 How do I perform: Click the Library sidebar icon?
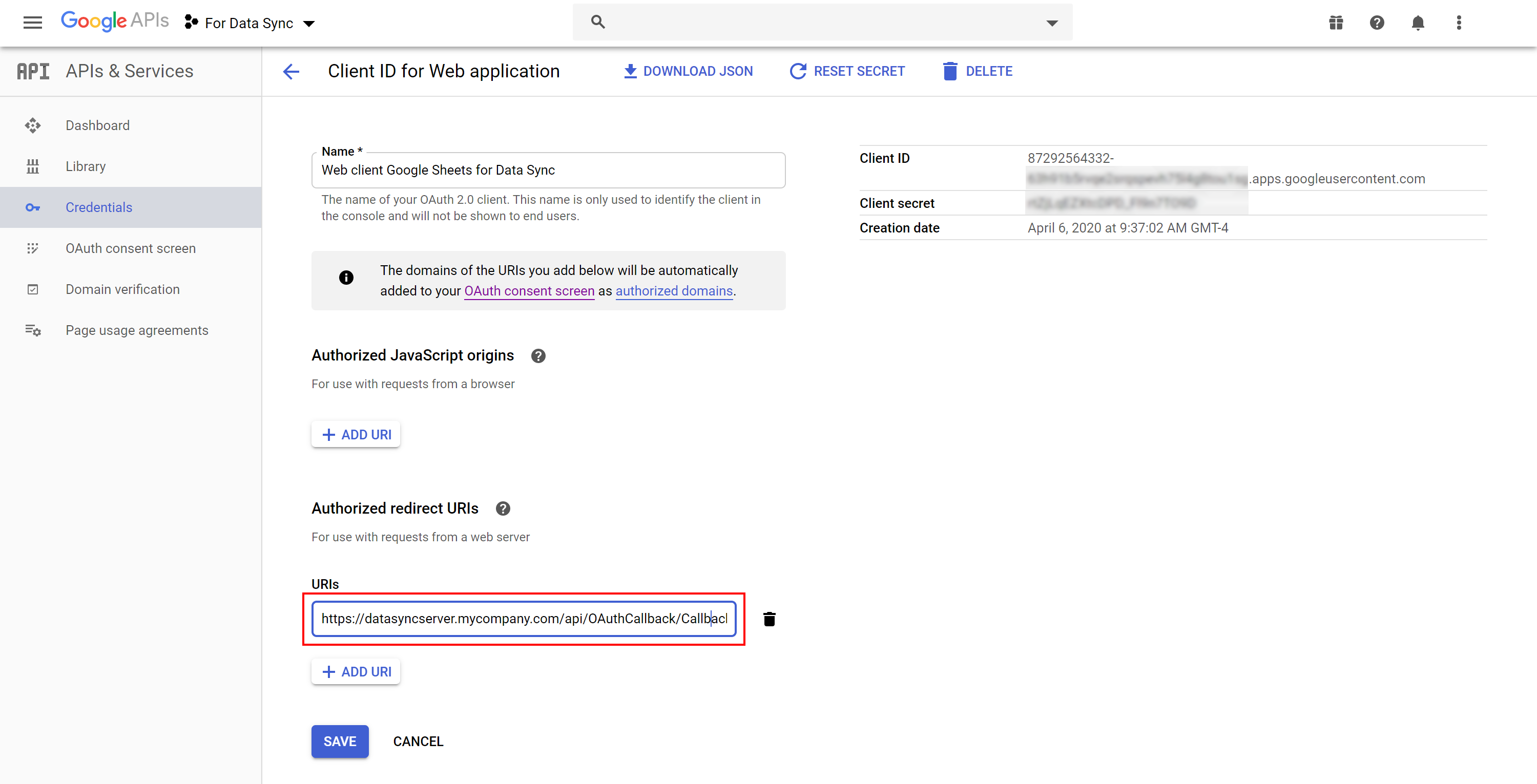coord(33,166)
